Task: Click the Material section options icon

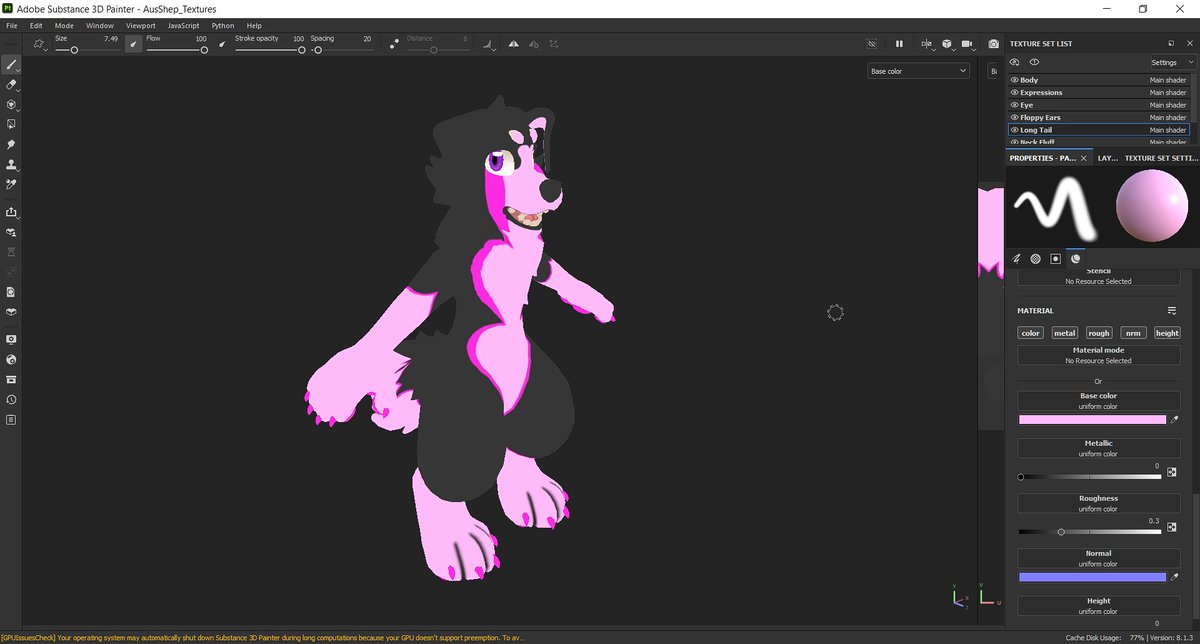Action: pyautogui.click(x=1172, y=311)
